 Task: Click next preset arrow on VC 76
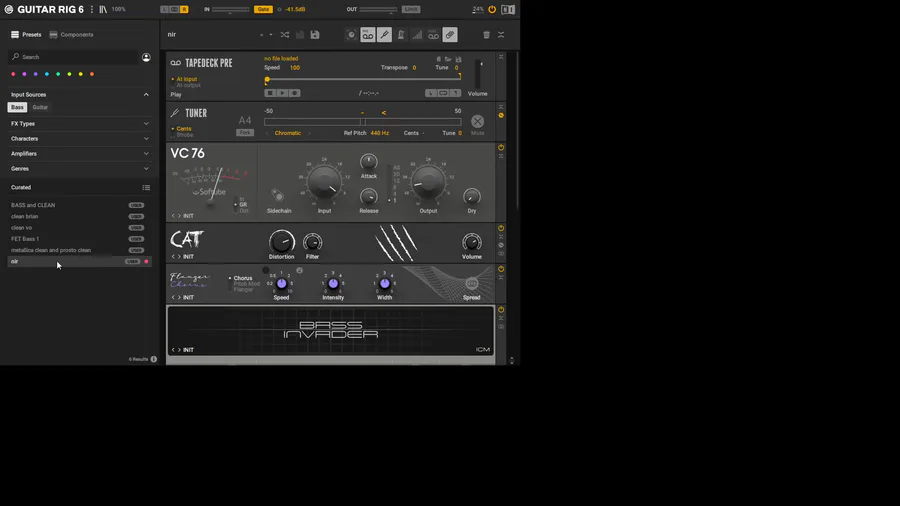179,216
